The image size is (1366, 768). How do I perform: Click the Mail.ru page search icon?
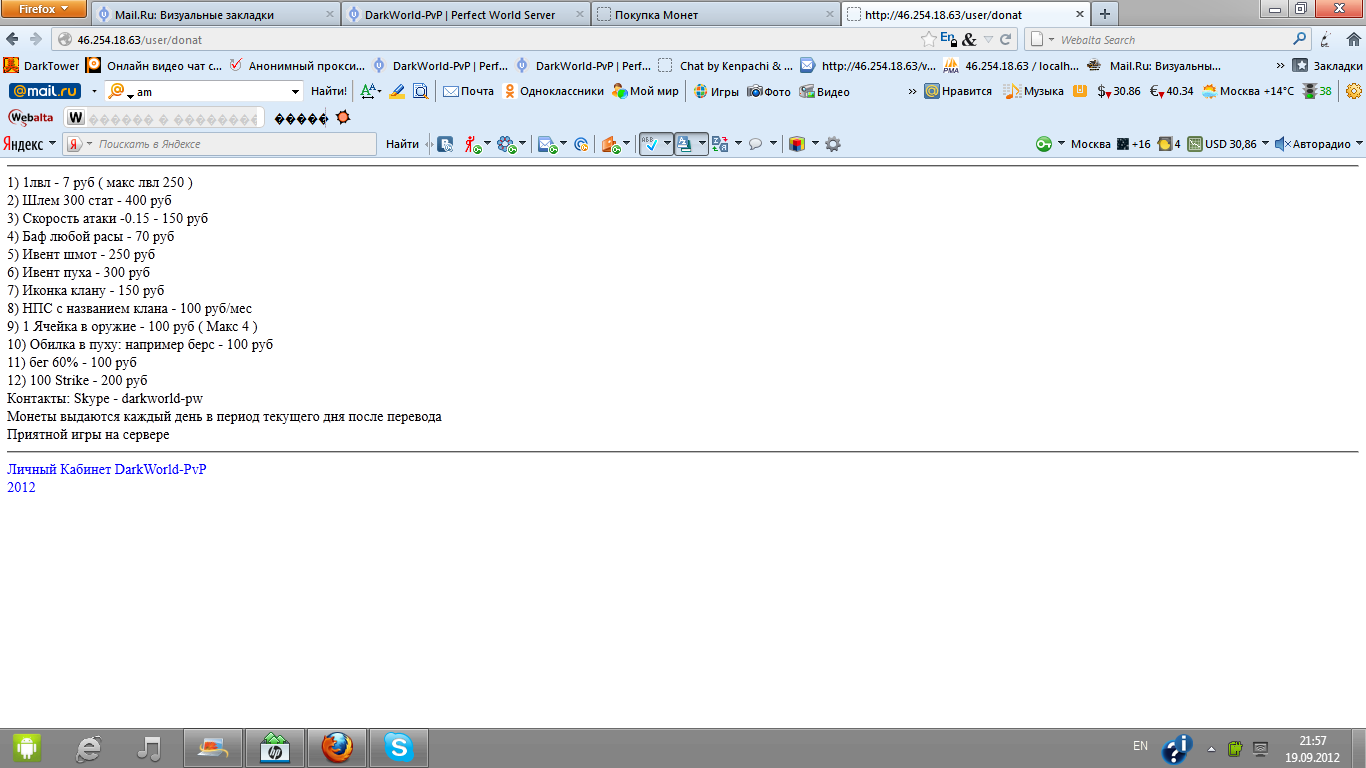pos(421,91)
